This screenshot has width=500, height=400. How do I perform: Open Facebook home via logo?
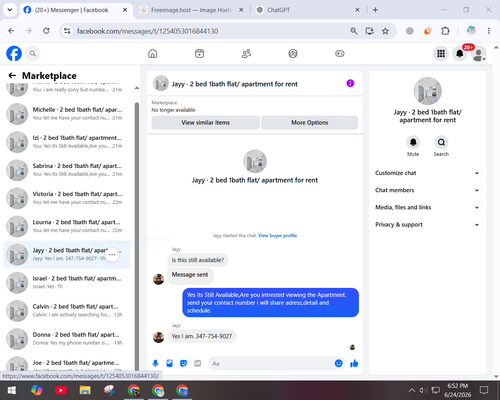pyautogui.click(x=14, y=53)
